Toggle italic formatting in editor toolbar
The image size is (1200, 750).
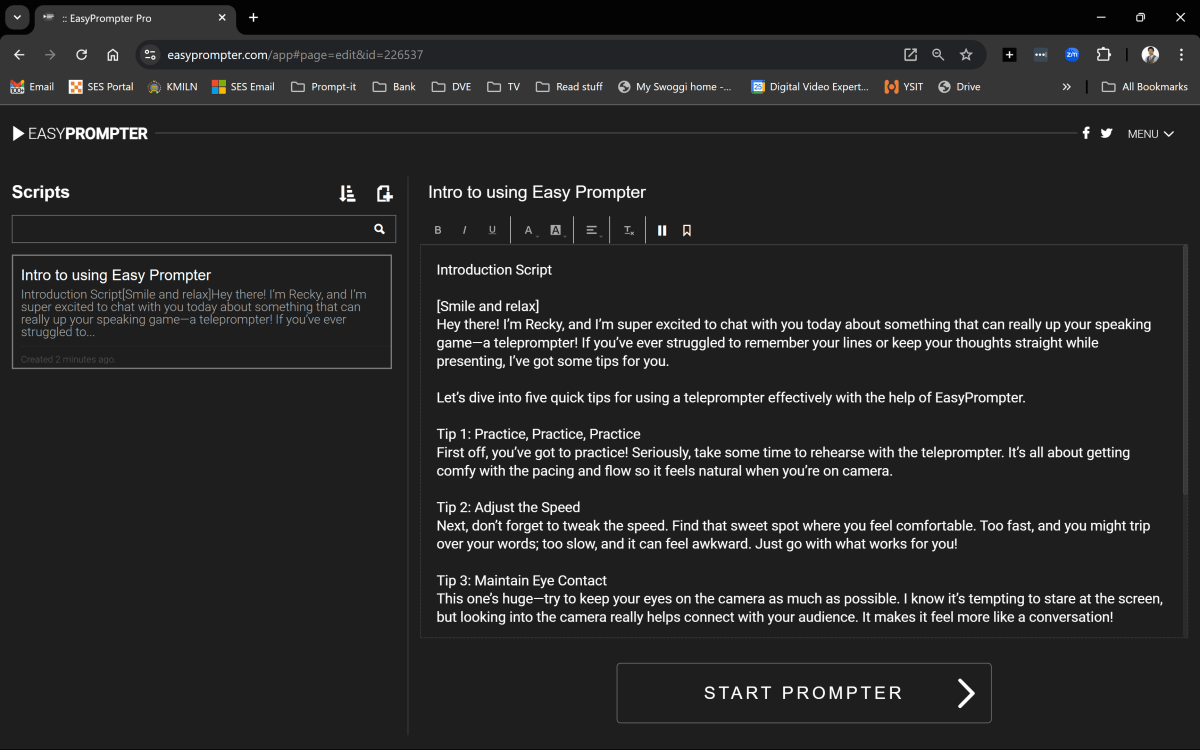tap(464, 230)
